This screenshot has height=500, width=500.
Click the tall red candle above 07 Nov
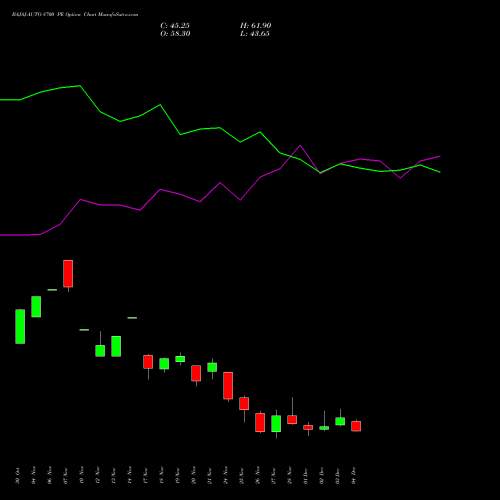point(68,274)
